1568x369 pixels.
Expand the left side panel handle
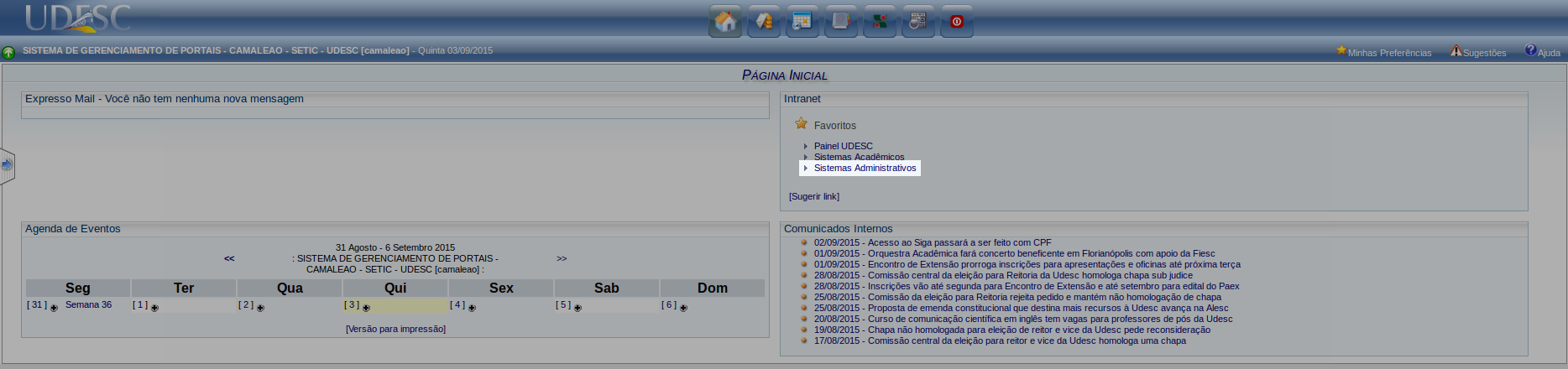(x=8, y=166)
